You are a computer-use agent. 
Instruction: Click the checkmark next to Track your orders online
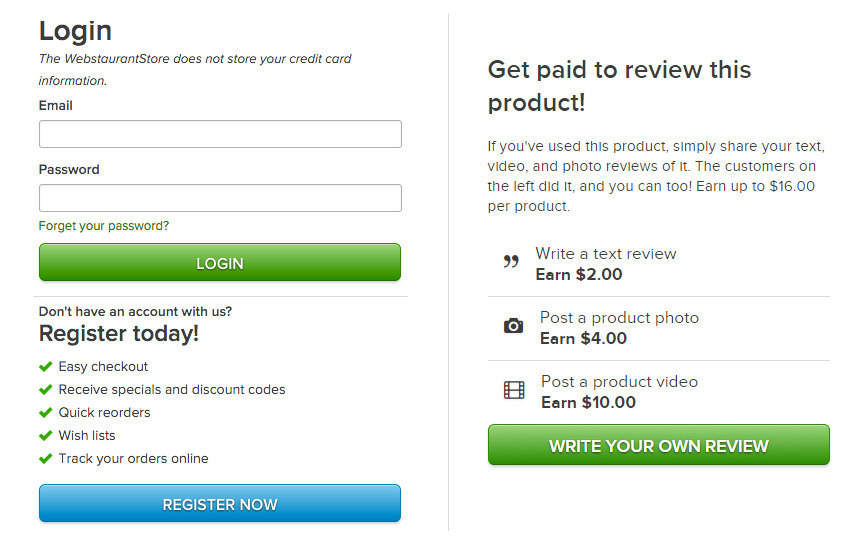(46, 459)
